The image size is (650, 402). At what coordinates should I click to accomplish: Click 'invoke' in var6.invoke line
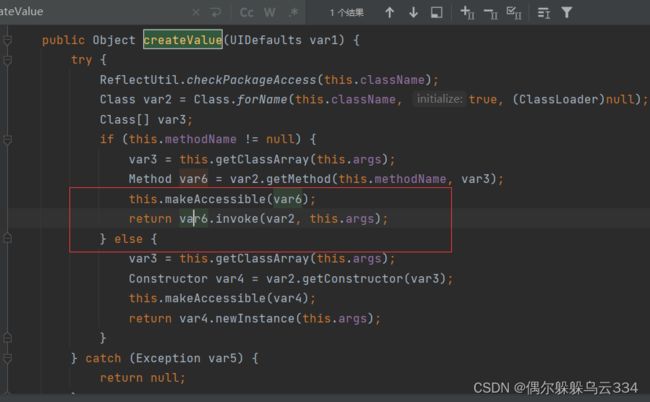(237, 218)
